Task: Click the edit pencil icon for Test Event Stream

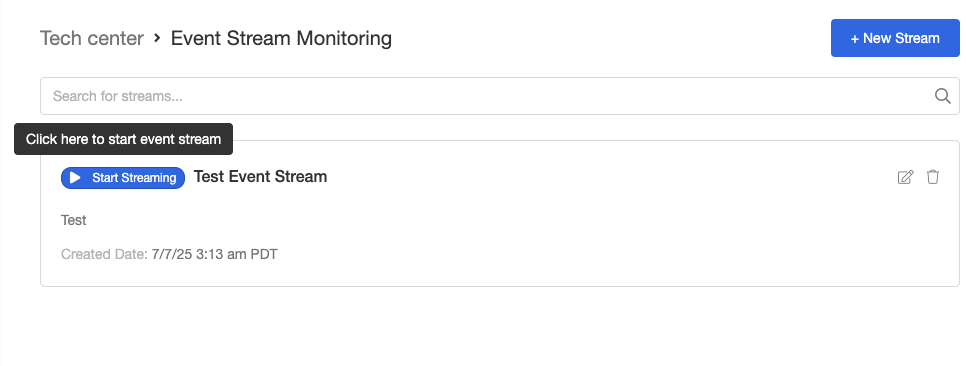Action: coord(905,177)
